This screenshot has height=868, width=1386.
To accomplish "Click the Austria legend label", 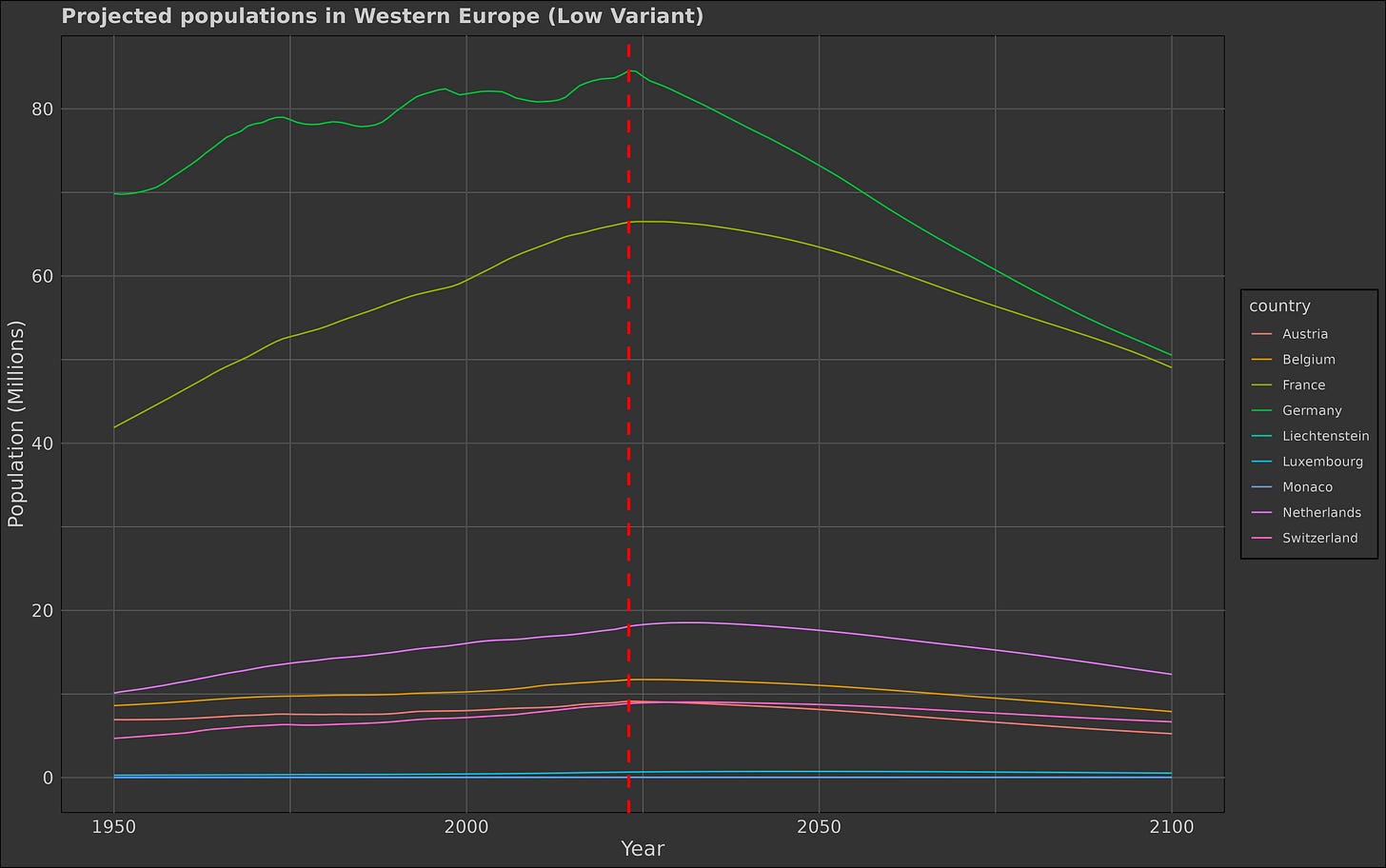I will (1305, 334).
